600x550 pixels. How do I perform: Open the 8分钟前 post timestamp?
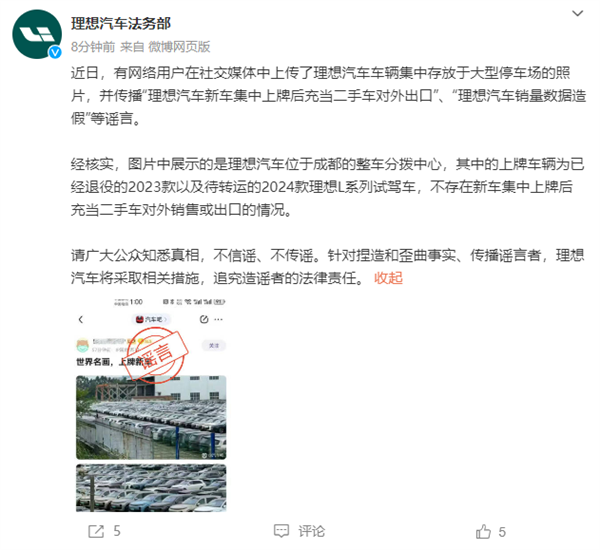pyautogui.click(x=93, y=47)
